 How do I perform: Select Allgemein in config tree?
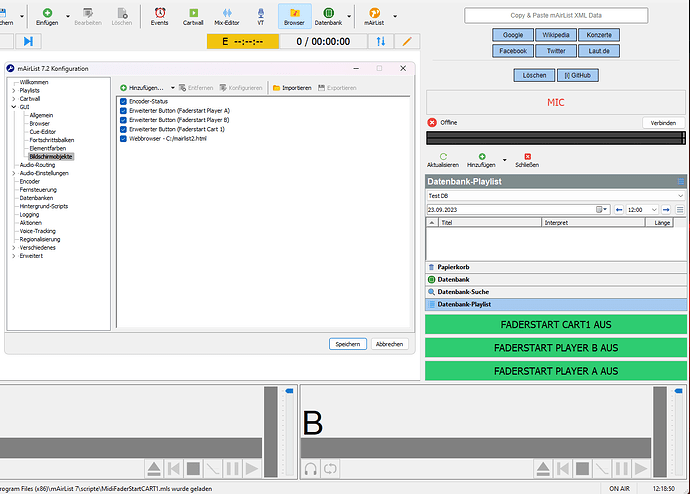pyautogui.click(x=41, y=115)
